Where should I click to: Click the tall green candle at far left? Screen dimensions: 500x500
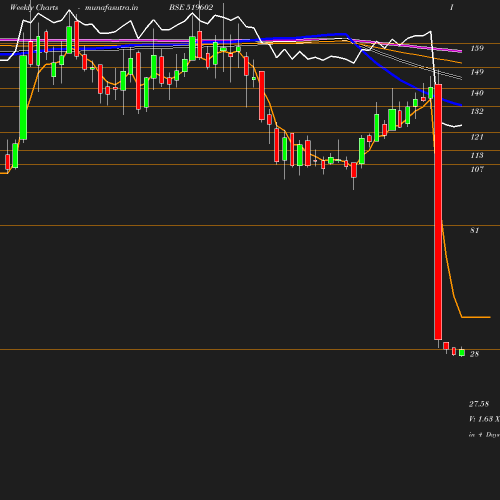click(23, 97)
